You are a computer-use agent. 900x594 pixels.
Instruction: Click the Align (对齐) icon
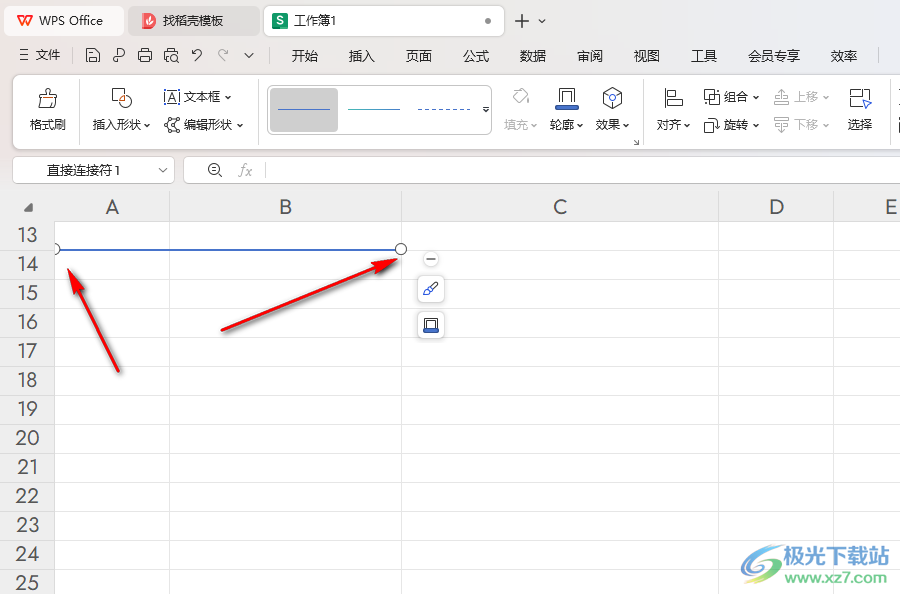(673, 98)
